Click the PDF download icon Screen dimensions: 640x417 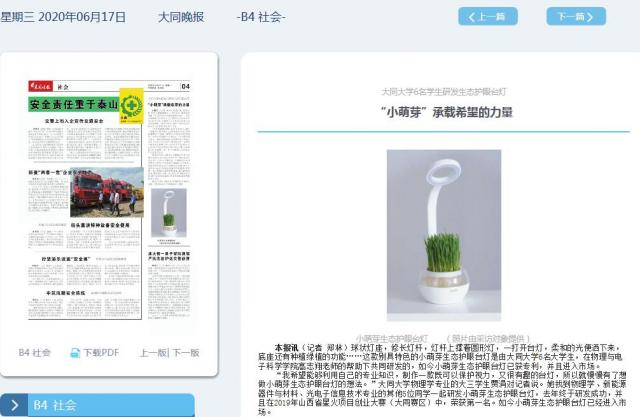click(x=75, y=353)
